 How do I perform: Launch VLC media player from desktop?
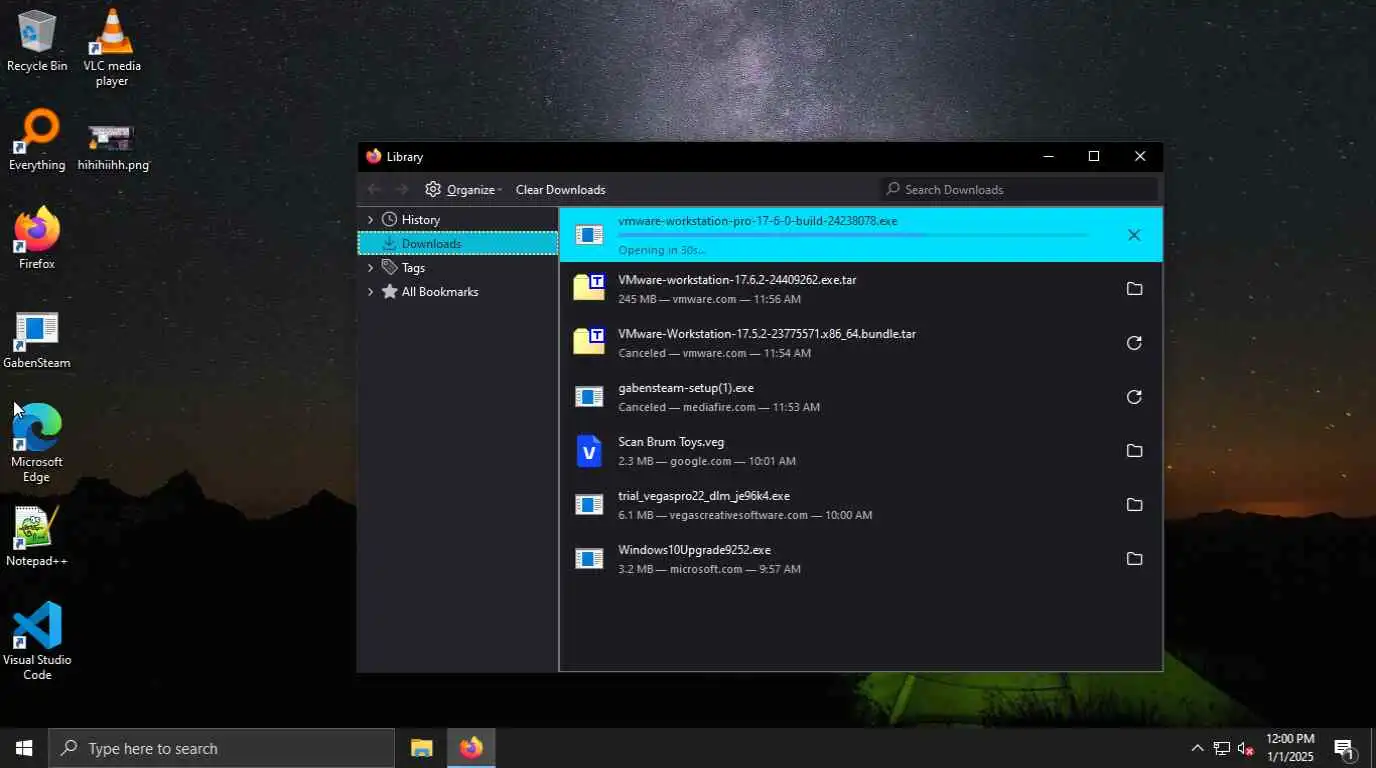(112, 47)
